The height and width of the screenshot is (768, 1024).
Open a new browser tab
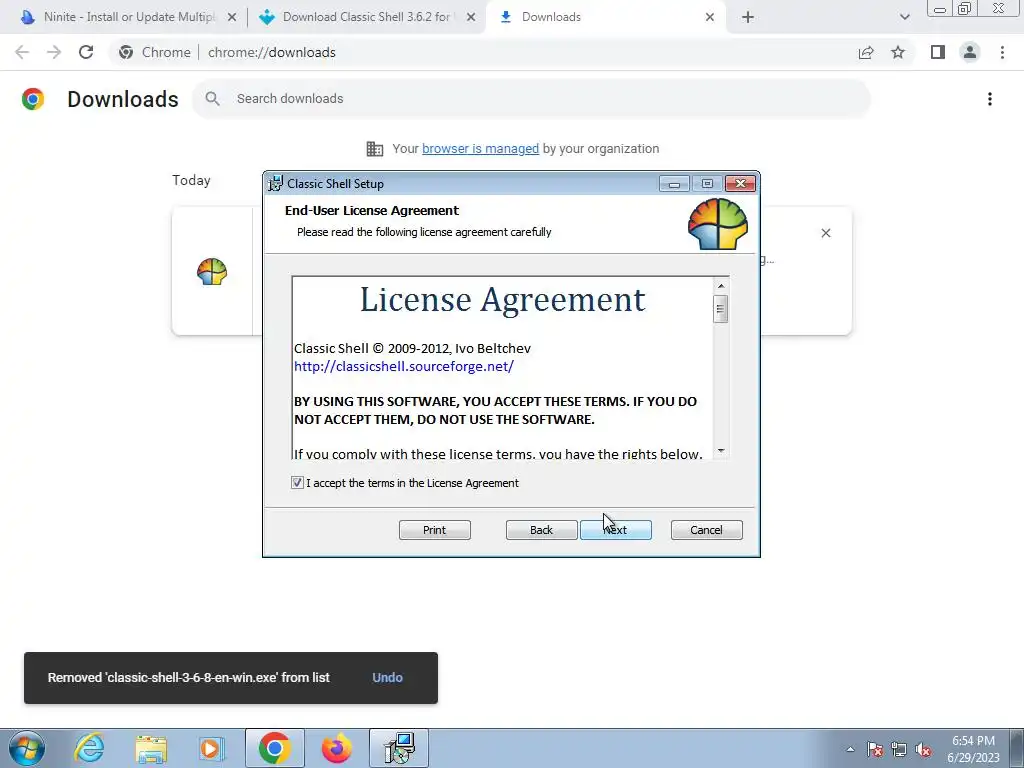tap(748, 17)
